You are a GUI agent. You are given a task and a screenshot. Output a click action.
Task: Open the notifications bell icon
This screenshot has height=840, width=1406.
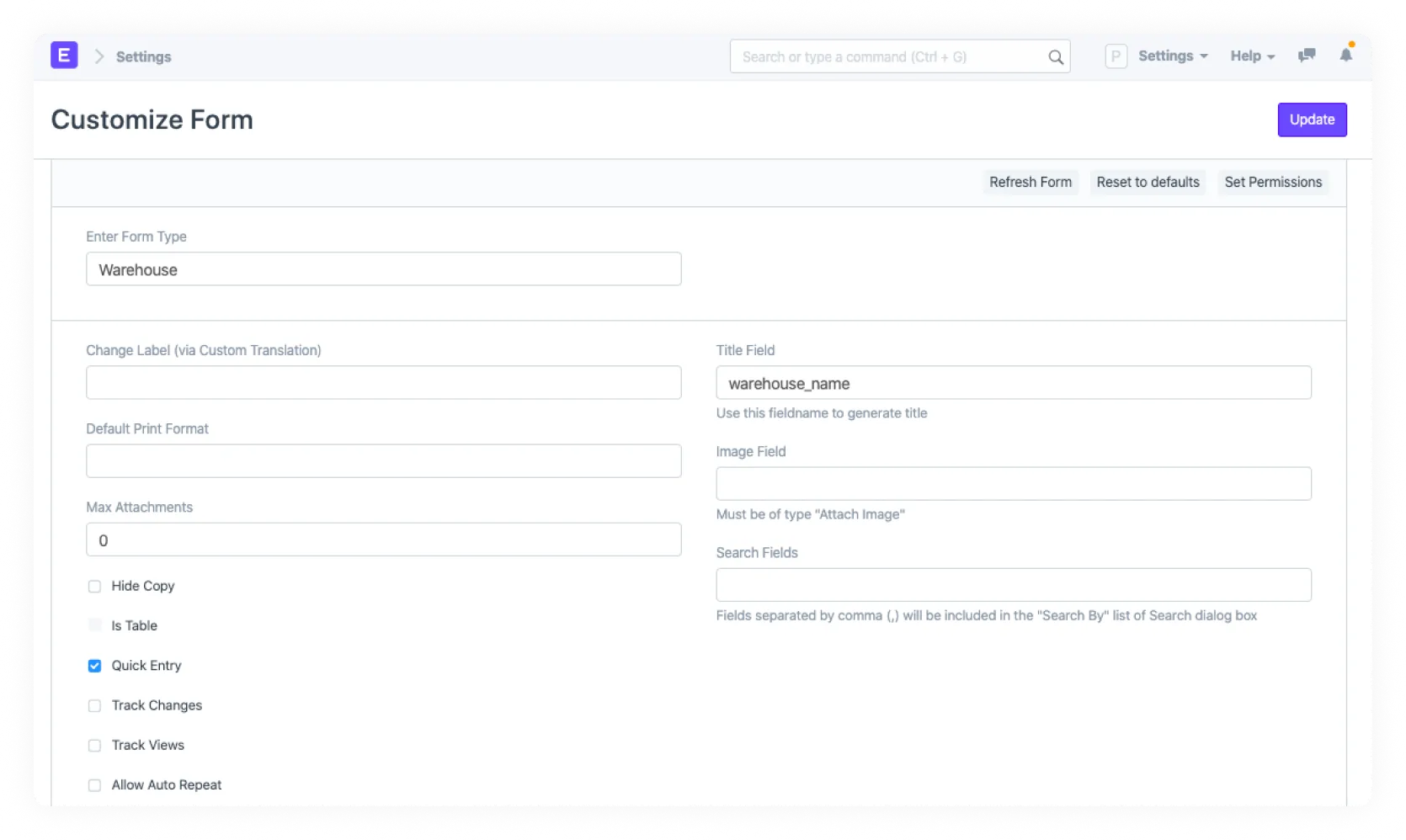coord(1345,56)
